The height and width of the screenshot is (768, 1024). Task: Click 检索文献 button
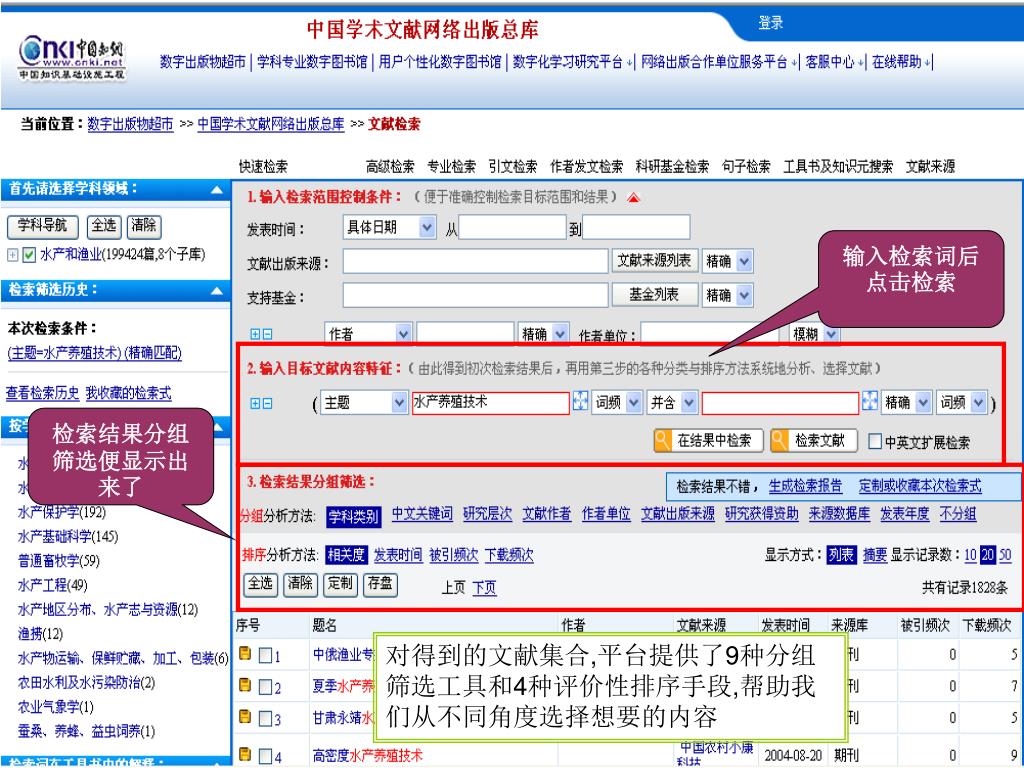click(812, 441)
